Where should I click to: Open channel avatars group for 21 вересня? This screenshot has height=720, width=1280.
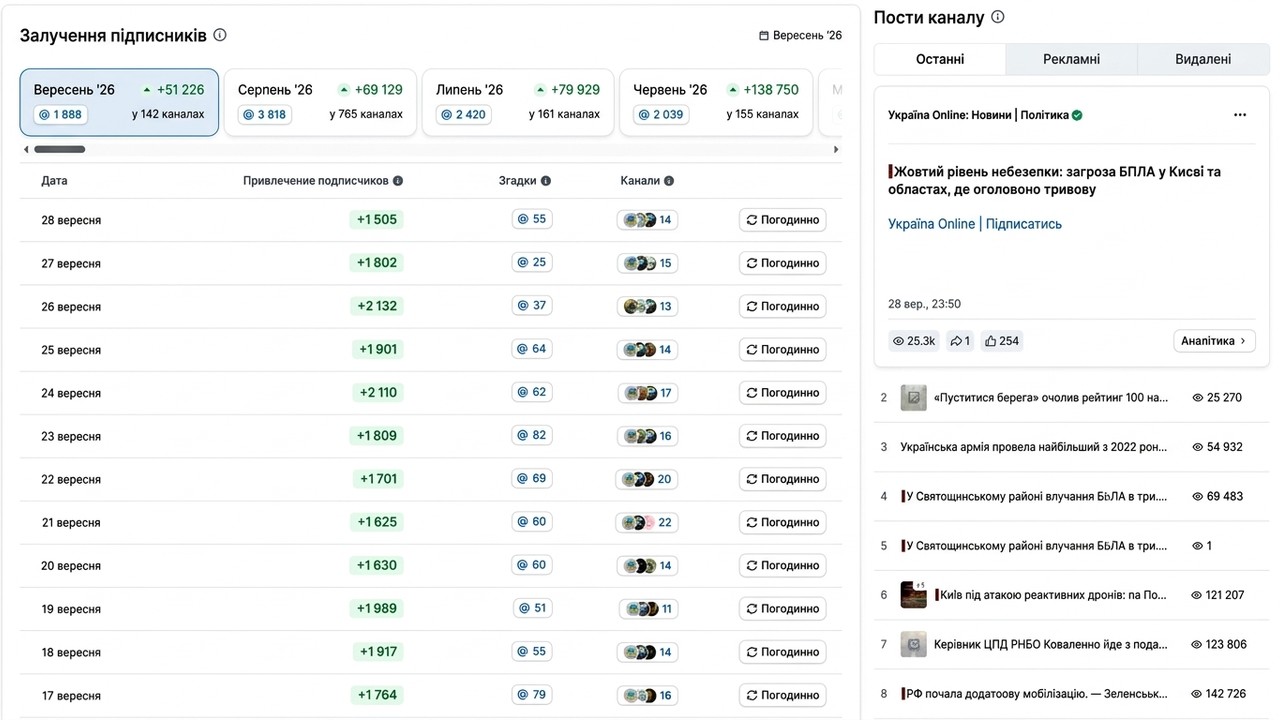[x=647, y=522]
